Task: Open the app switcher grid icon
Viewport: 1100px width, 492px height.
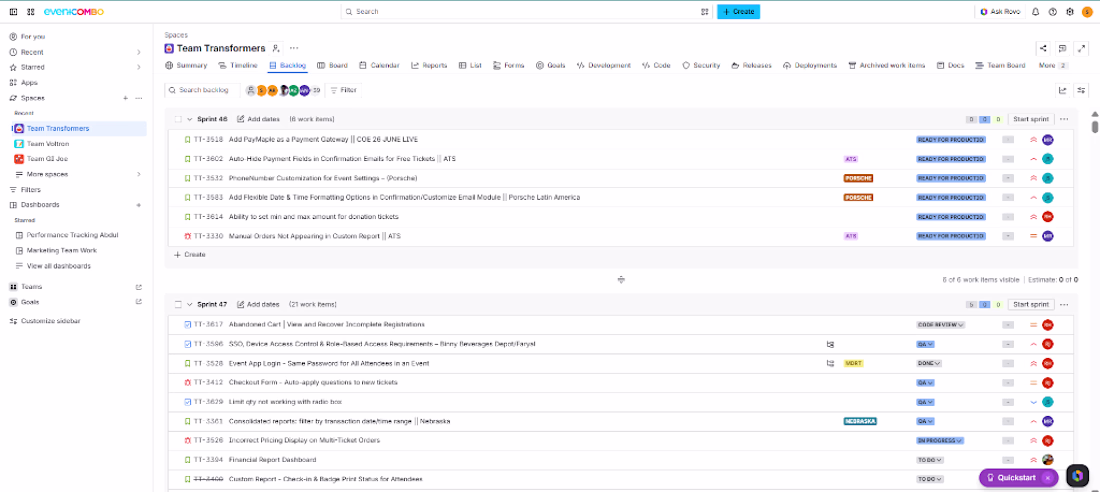Action: point(30,12)
